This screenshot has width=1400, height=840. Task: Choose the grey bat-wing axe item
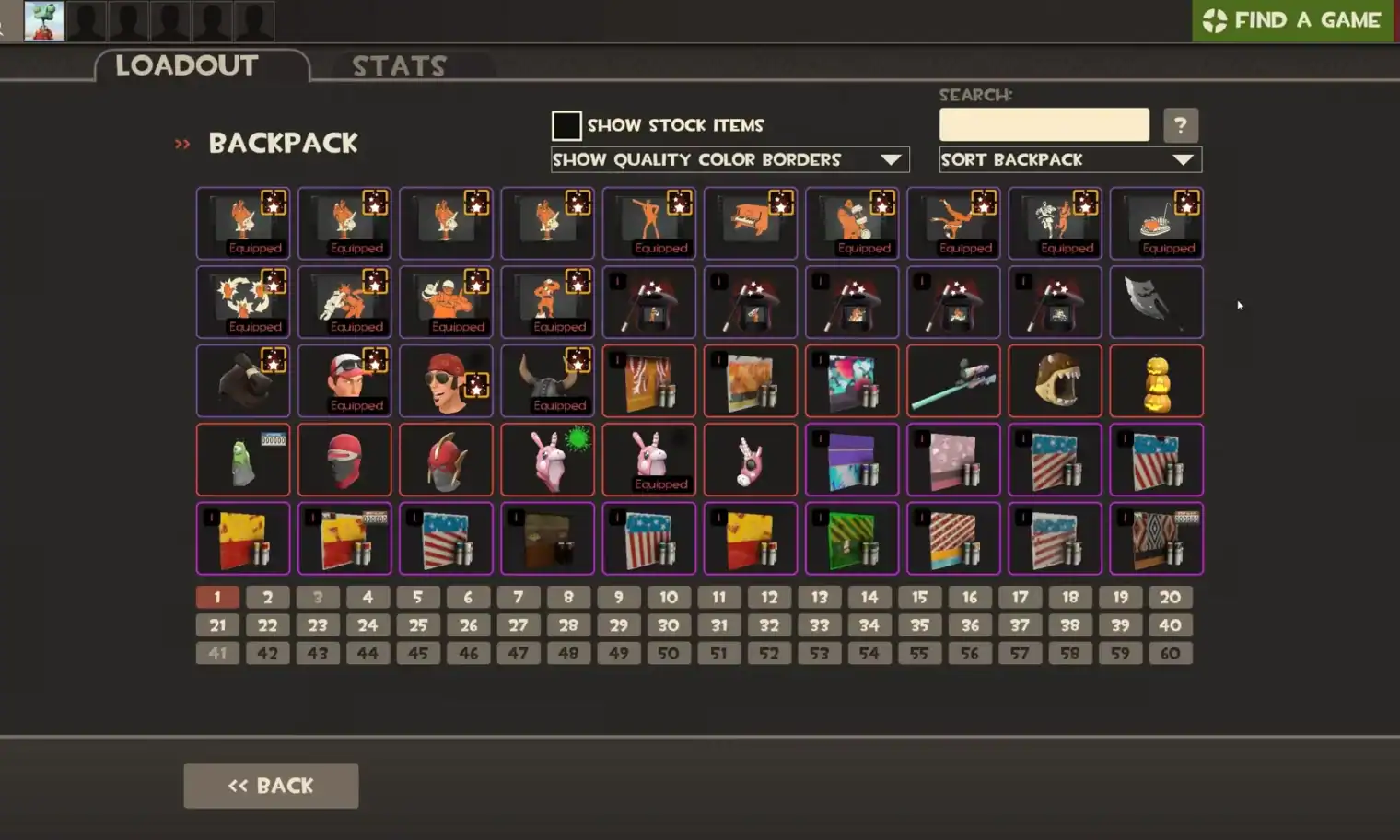point(1157,302)
